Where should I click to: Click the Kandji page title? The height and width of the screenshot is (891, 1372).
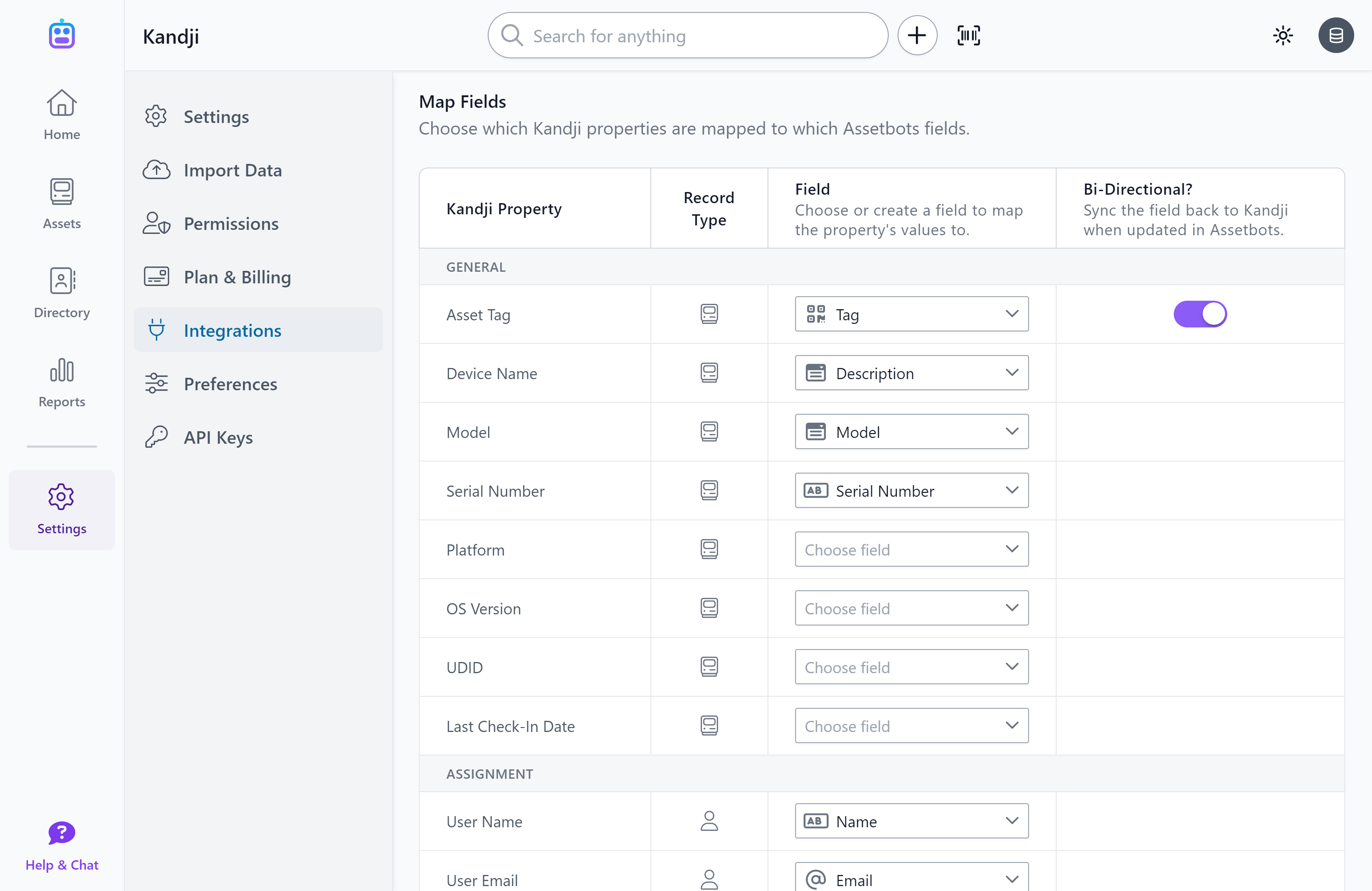171,37
